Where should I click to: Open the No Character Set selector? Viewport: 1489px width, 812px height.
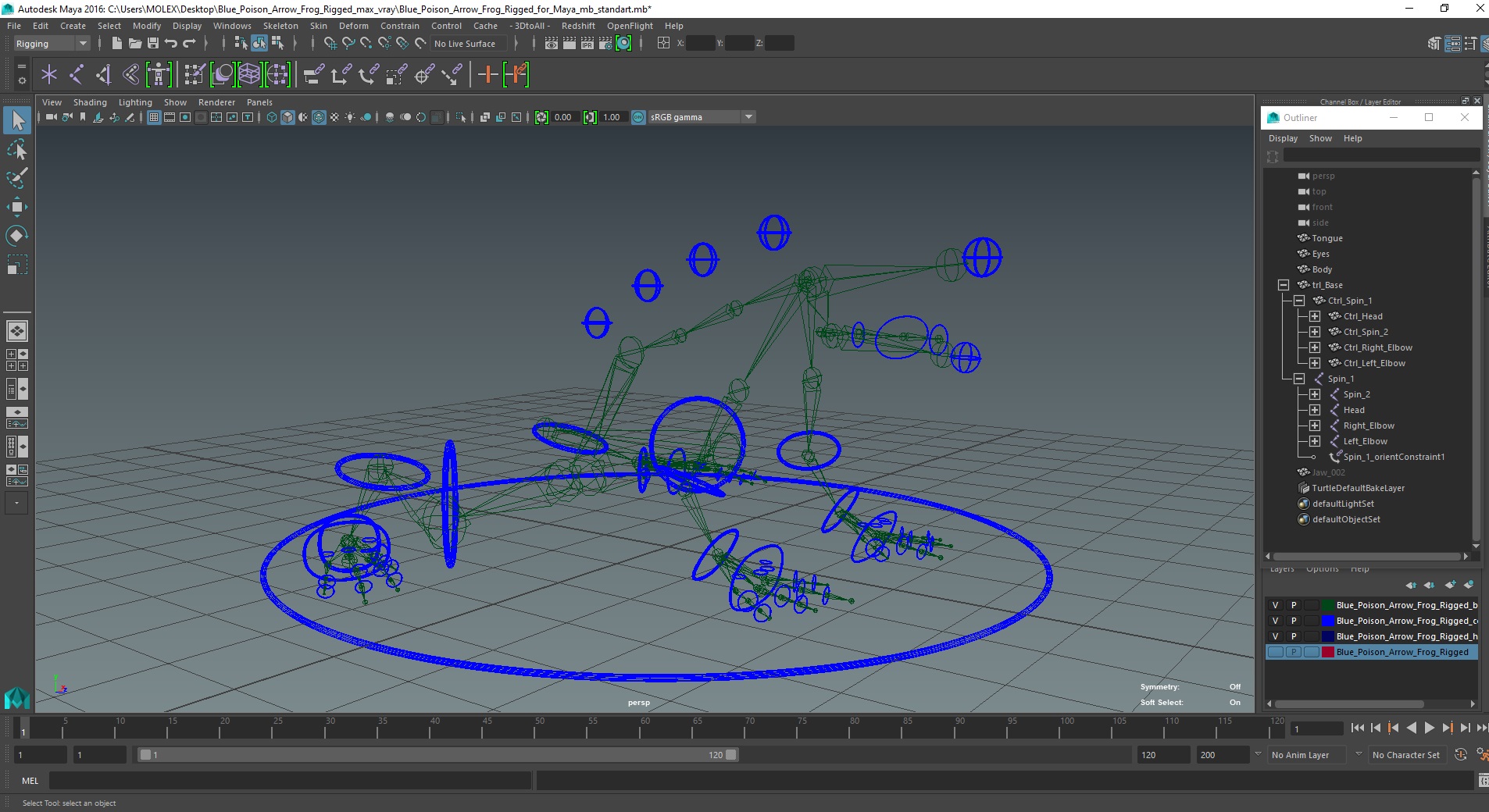click(x=1406, y=755)
